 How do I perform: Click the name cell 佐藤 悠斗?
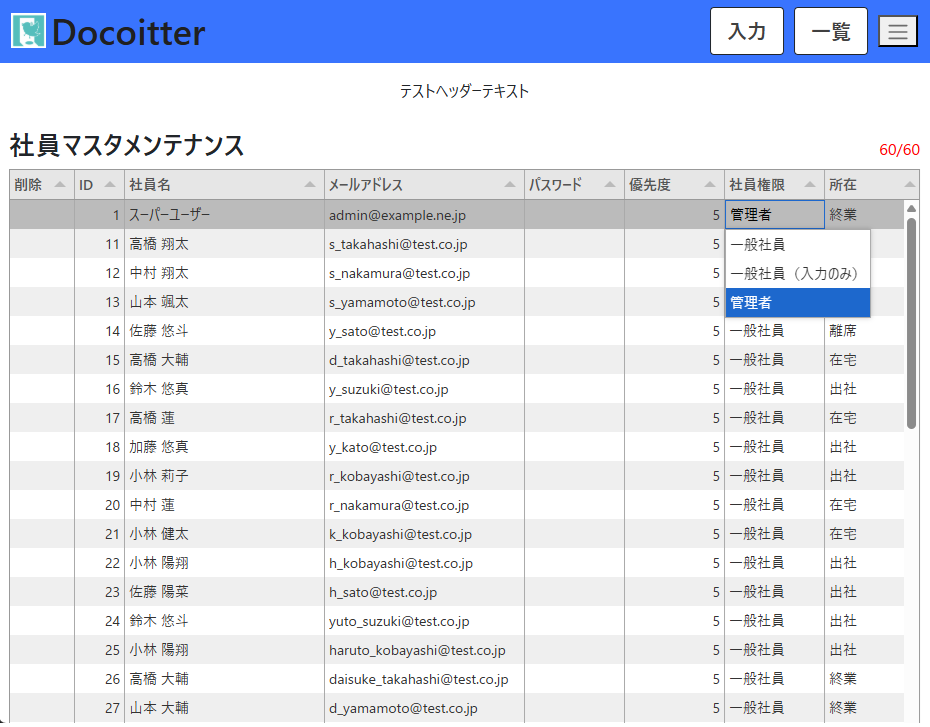[159, 331]
